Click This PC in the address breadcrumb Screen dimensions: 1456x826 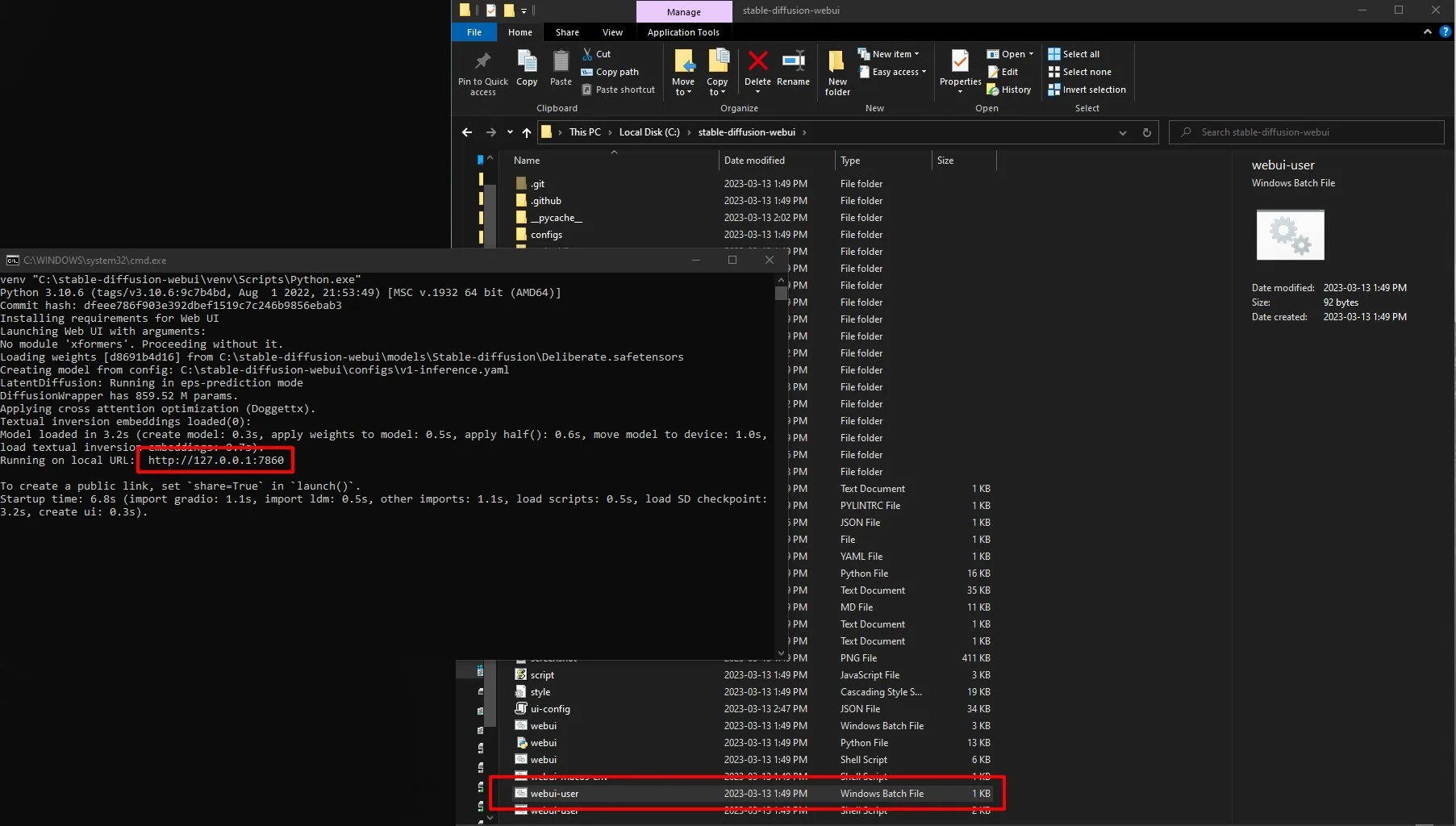click(x=585, y=132)
